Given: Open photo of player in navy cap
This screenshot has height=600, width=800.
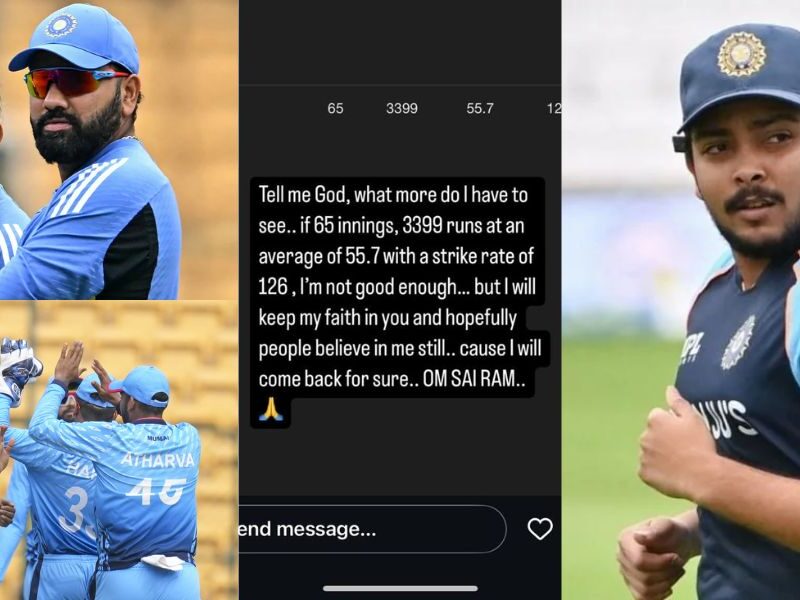Looking at the screenshot, I should [x=681, y=300].
